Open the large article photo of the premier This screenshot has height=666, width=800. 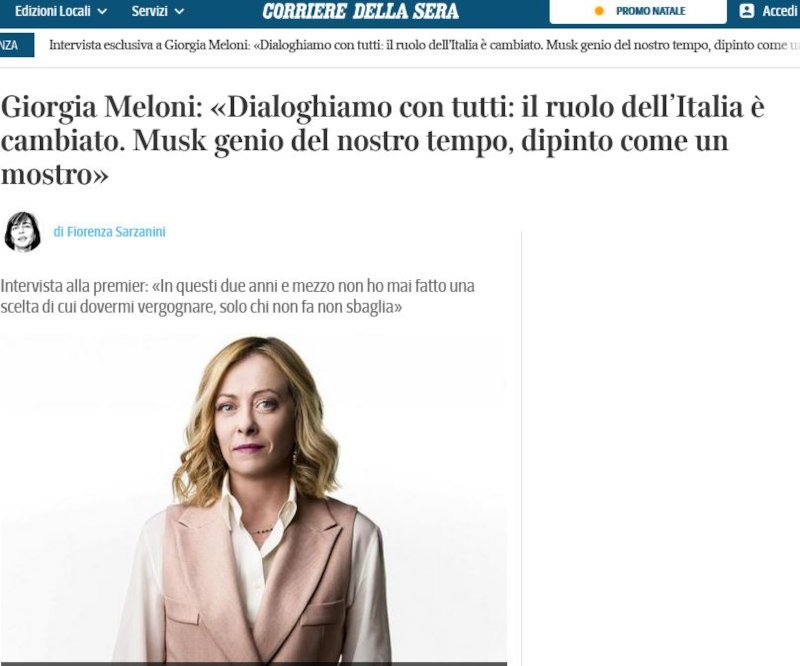[x=254, y=498]
